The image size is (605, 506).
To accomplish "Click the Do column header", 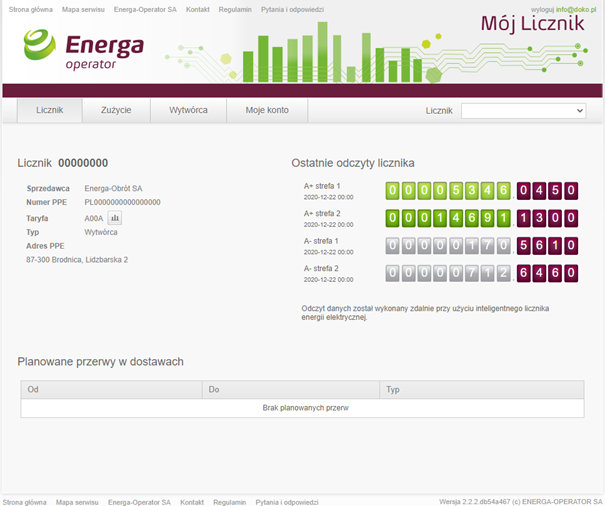I will tap(291, 389).
